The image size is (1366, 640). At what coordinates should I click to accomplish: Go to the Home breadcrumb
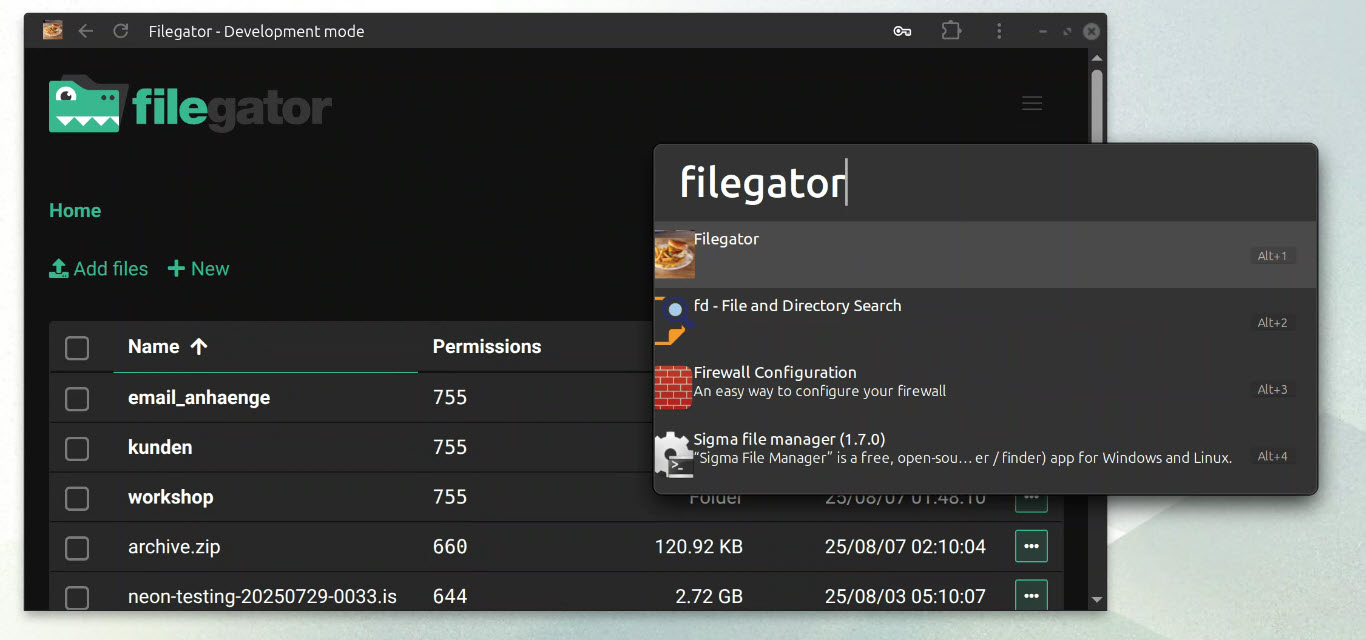pos(75,211)
